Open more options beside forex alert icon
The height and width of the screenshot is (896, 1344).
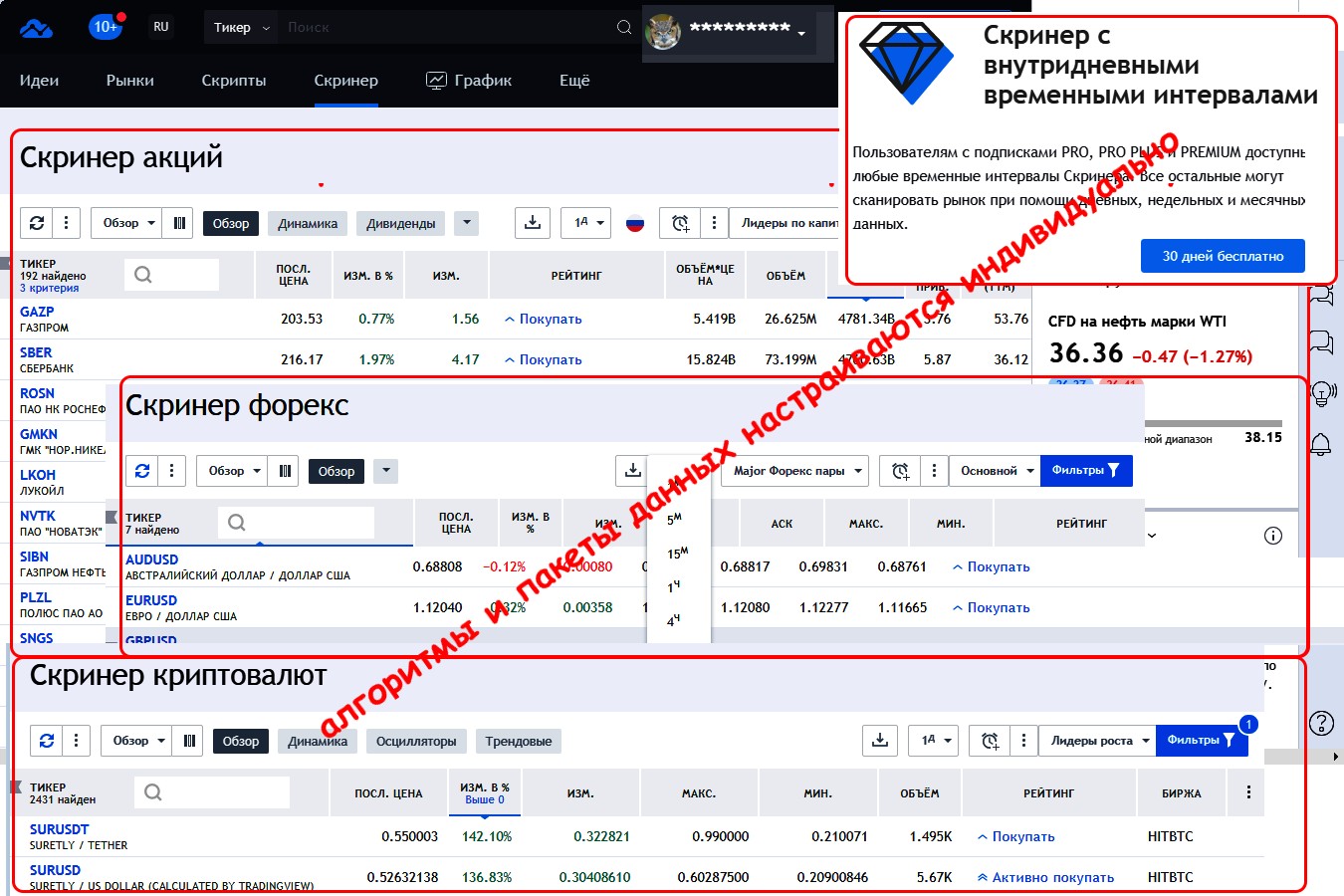tap(934, 471)
